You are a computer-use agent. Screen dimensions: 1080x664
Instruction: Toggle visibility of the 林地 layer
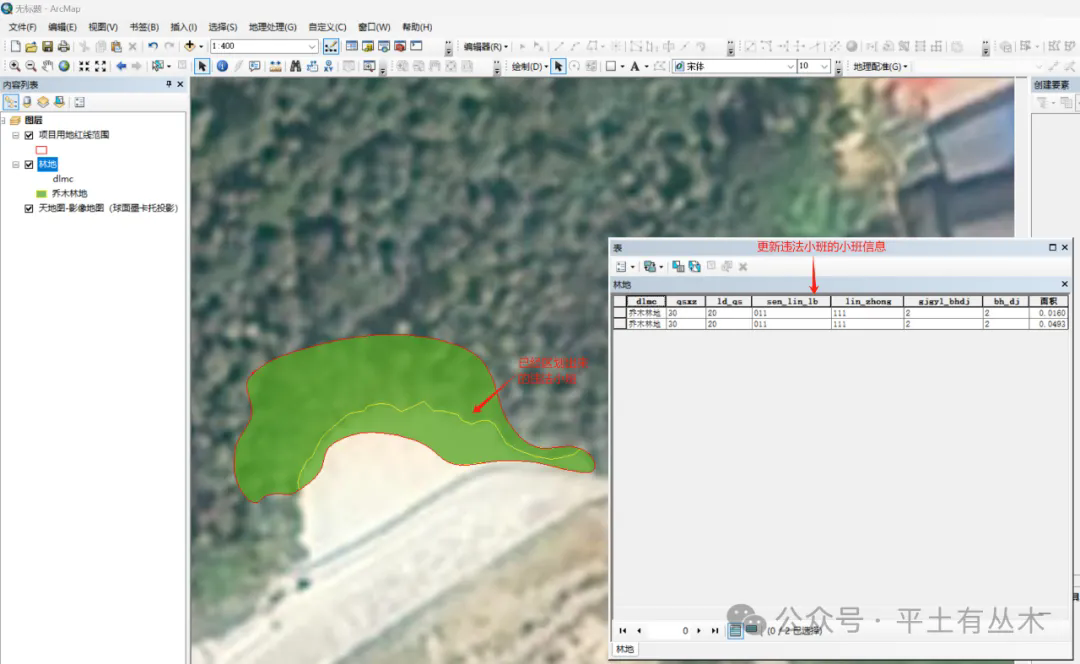[29, 164]
